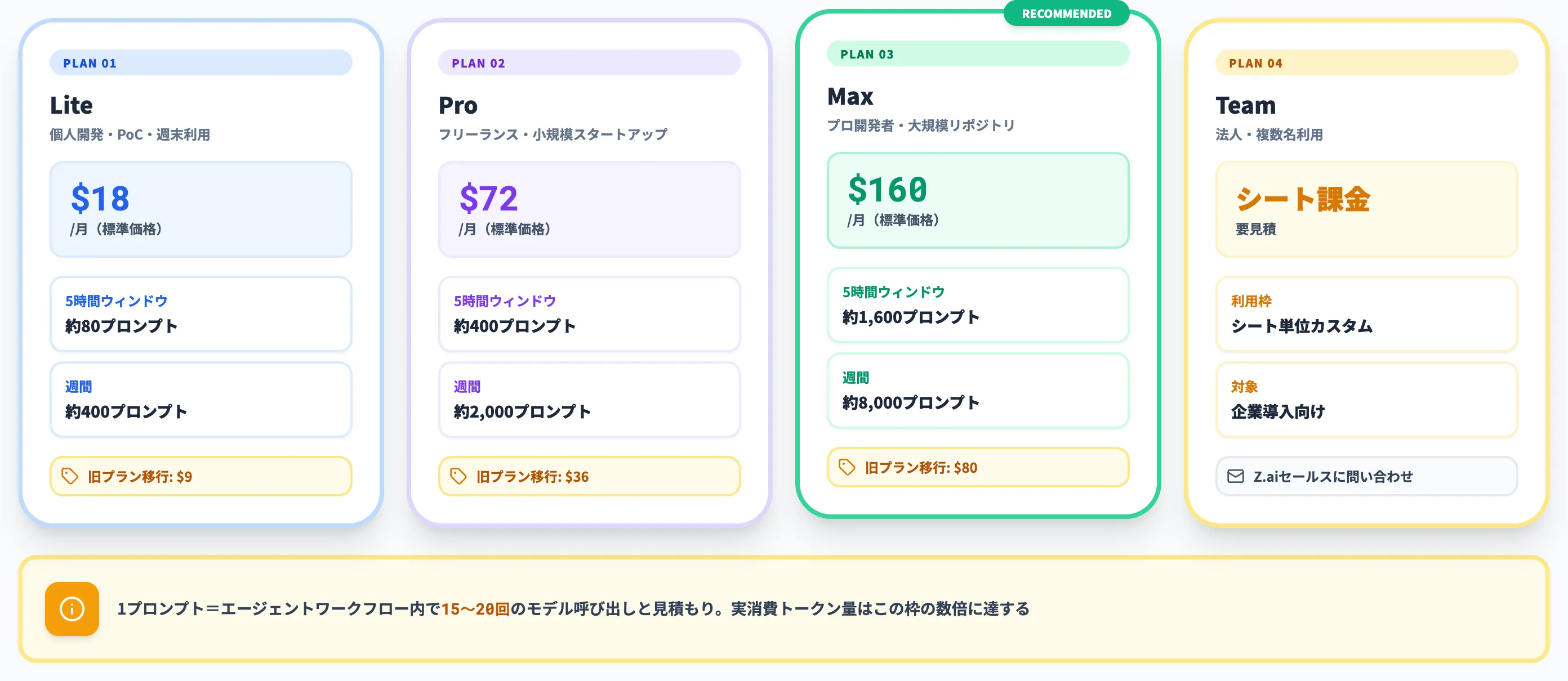Image resolution: width=1568 pixels, height=681 pixels.
Task: Click the 要見積 text in Team plan
Action: click(1256, 229)
